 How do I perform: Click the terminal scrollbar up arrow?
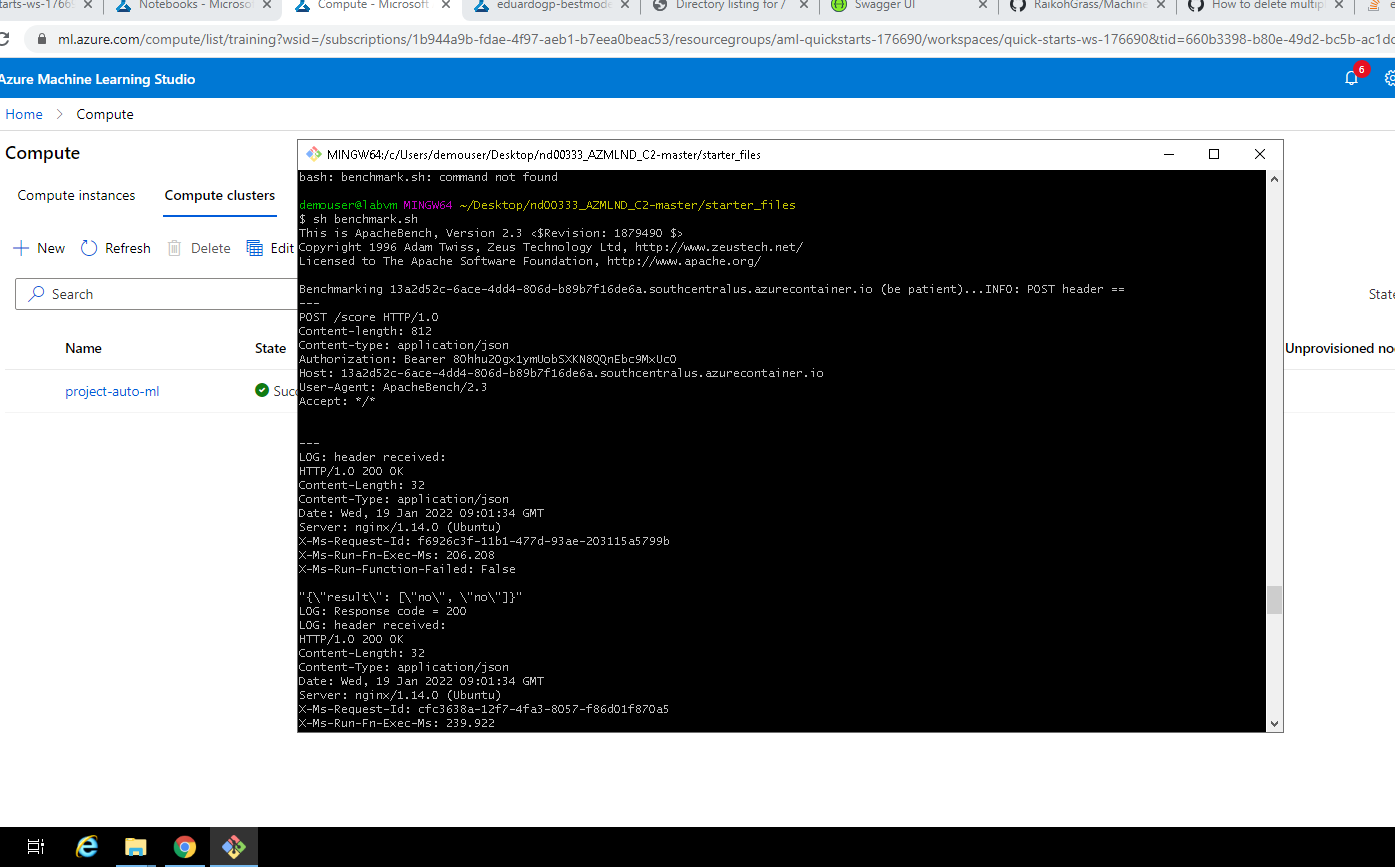pyautogui.click(x=1274, y=178)
